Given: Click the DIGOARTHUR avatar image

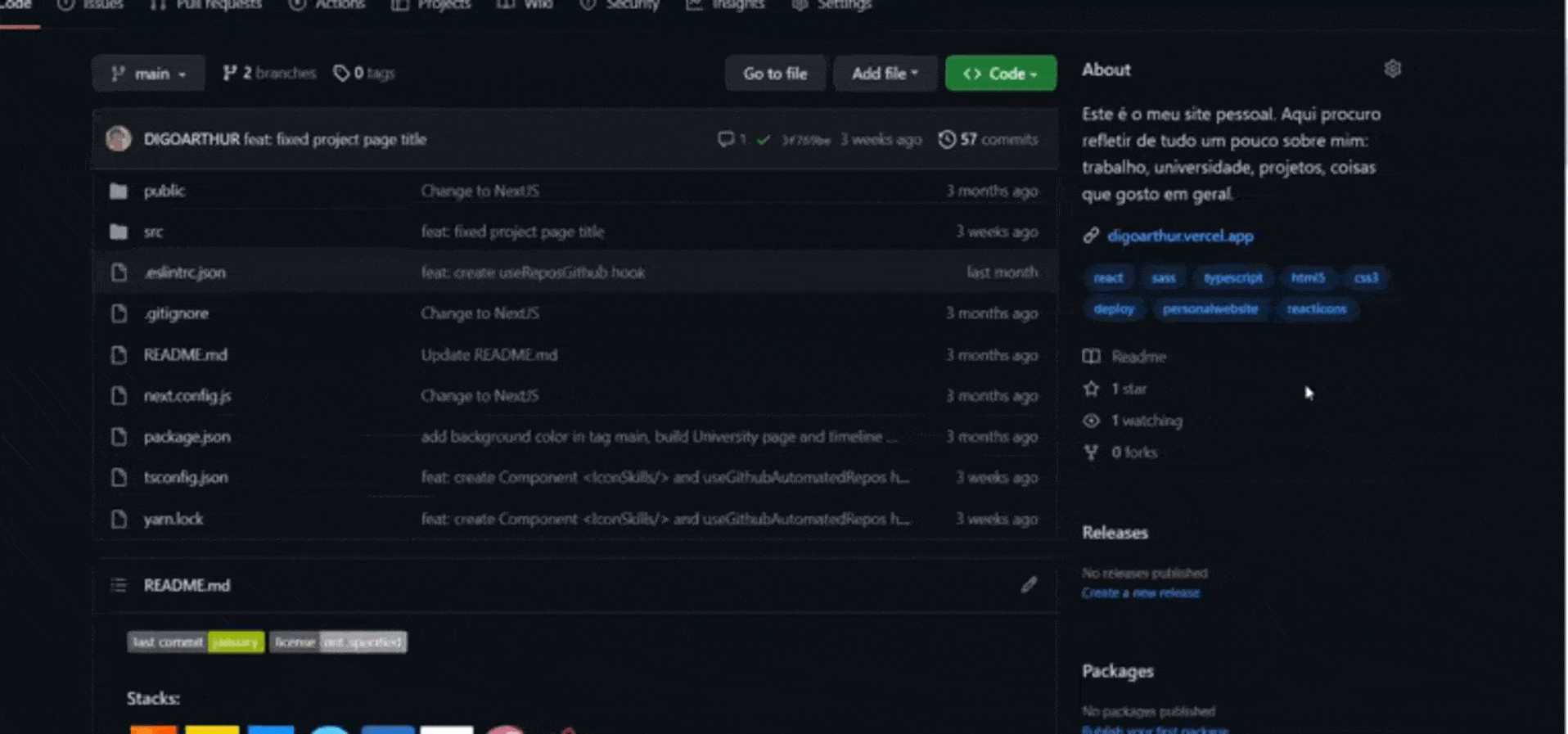Looking at the screenshot, I should [119, 138].
